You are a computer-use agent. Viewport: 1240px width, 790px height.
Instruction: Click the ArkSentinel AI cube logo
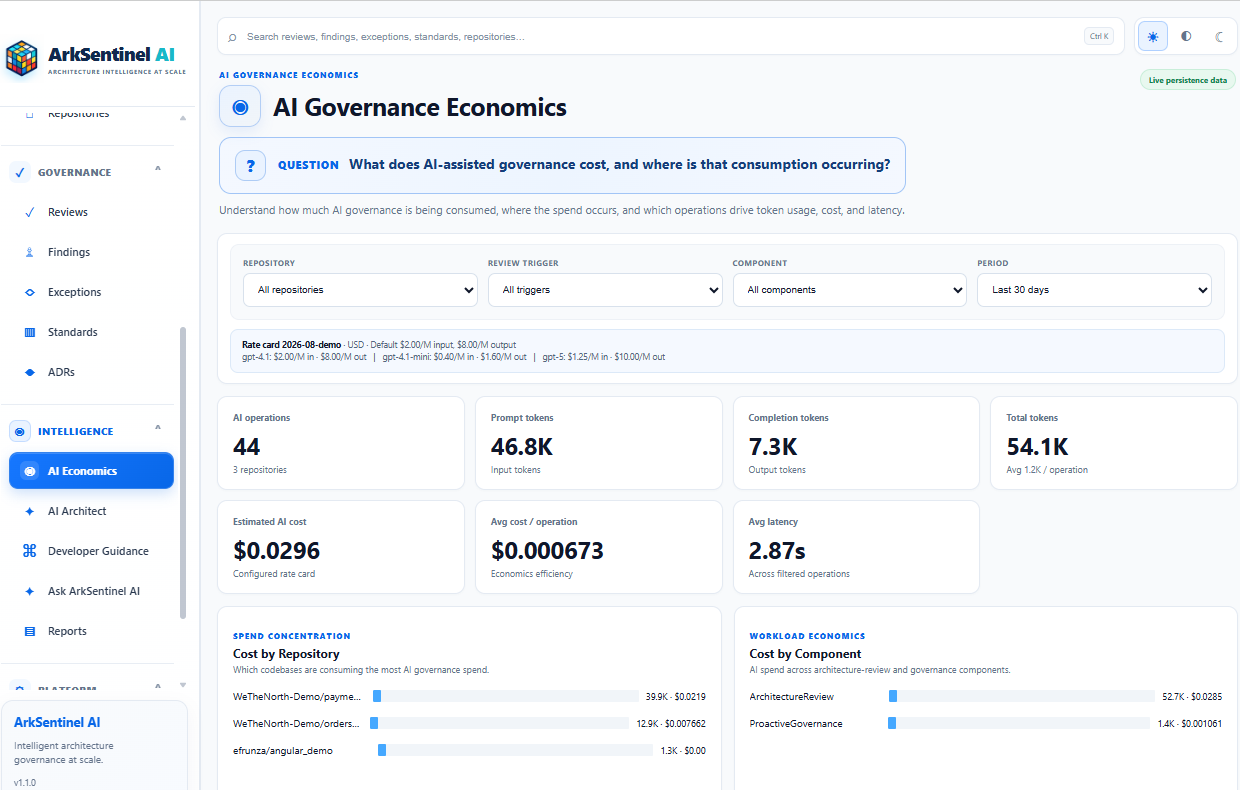click(x=22, y=58)
